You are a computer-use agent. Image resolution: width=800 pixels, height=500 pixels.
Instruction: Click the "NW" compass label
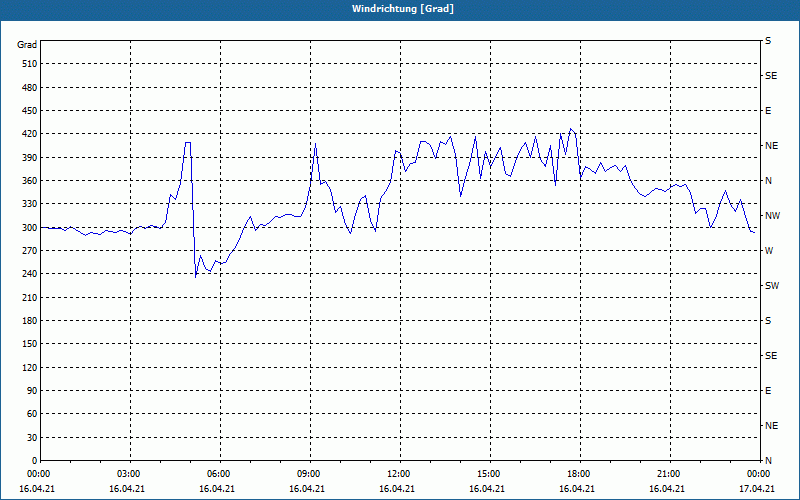(x=772, y=216)
